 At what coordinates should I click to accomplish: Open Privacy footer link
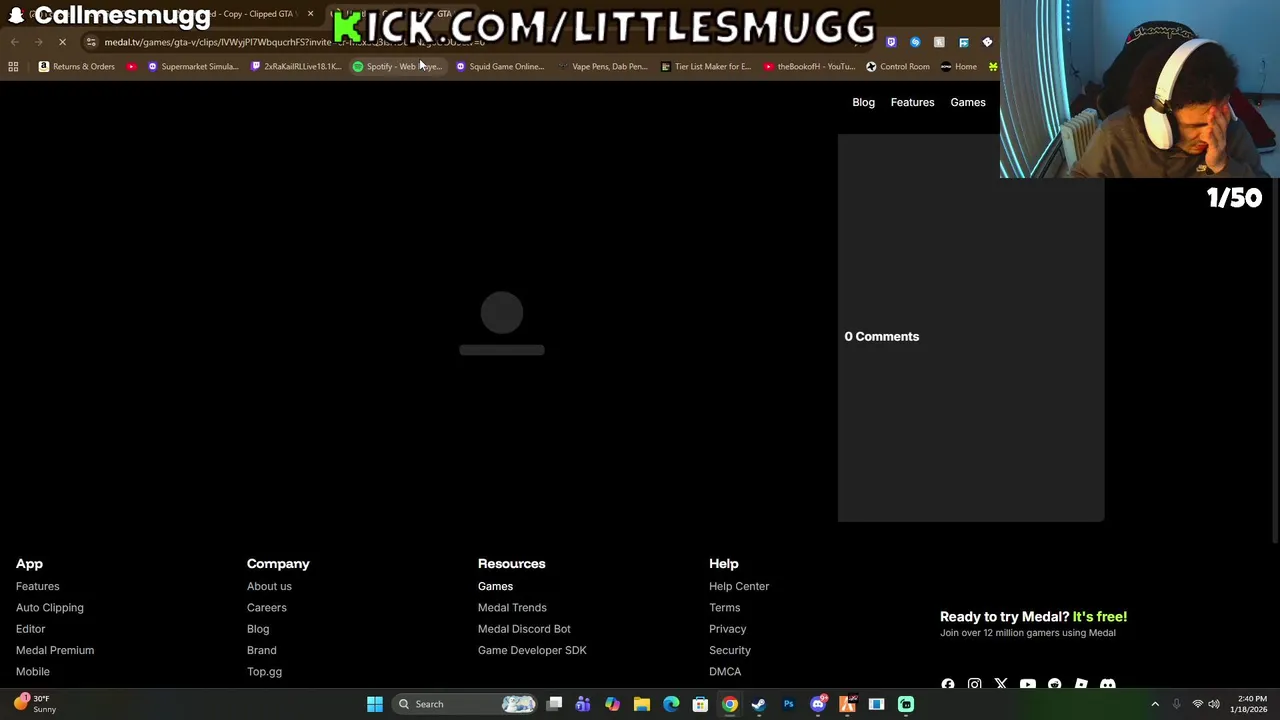click(x=727, y=629)
